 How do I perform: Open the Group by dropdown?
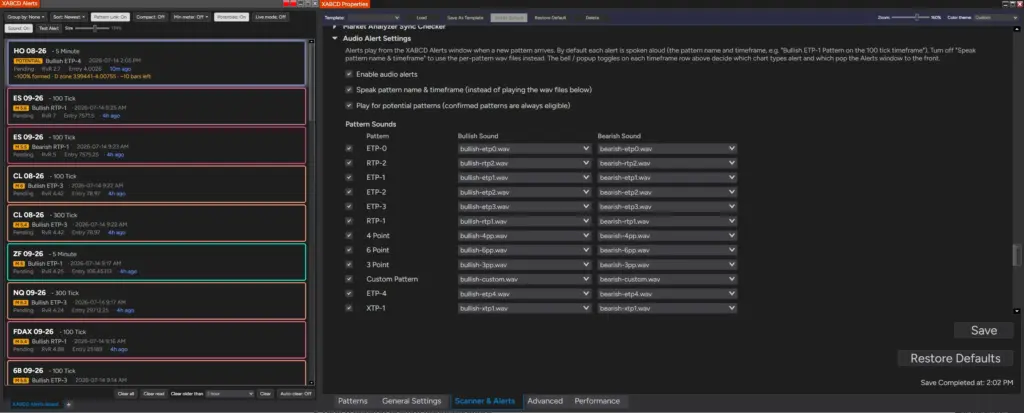[x=26, y=17]
